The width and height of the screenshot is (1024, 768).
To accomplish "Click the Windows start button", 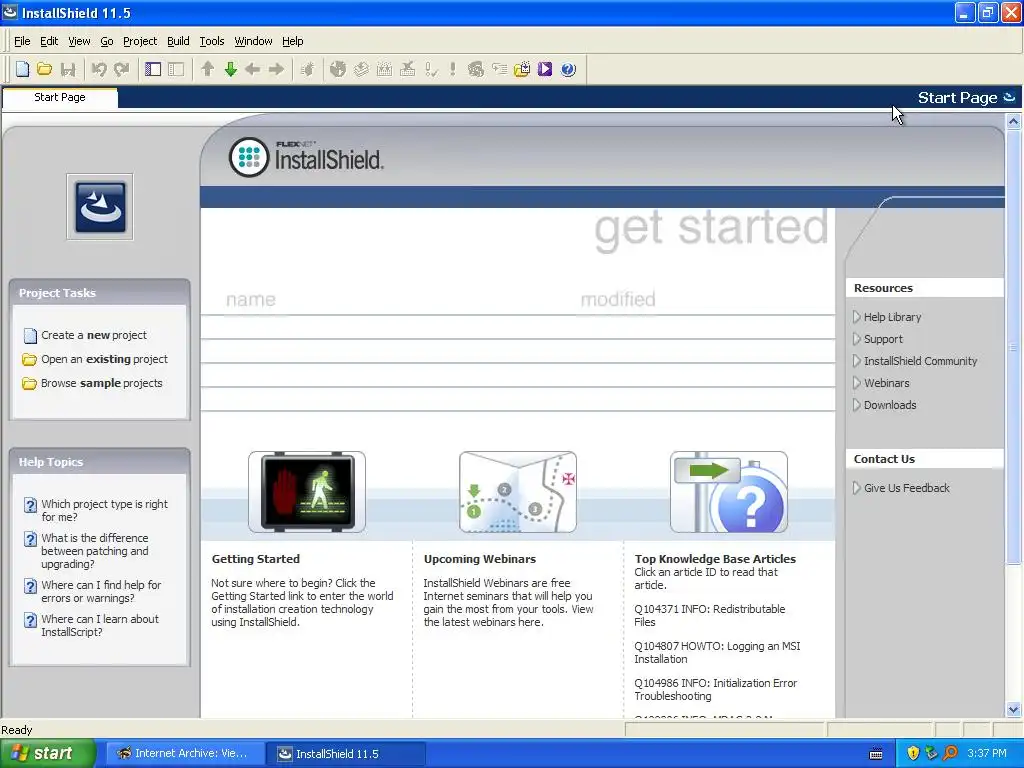I will tap(48, 754).
